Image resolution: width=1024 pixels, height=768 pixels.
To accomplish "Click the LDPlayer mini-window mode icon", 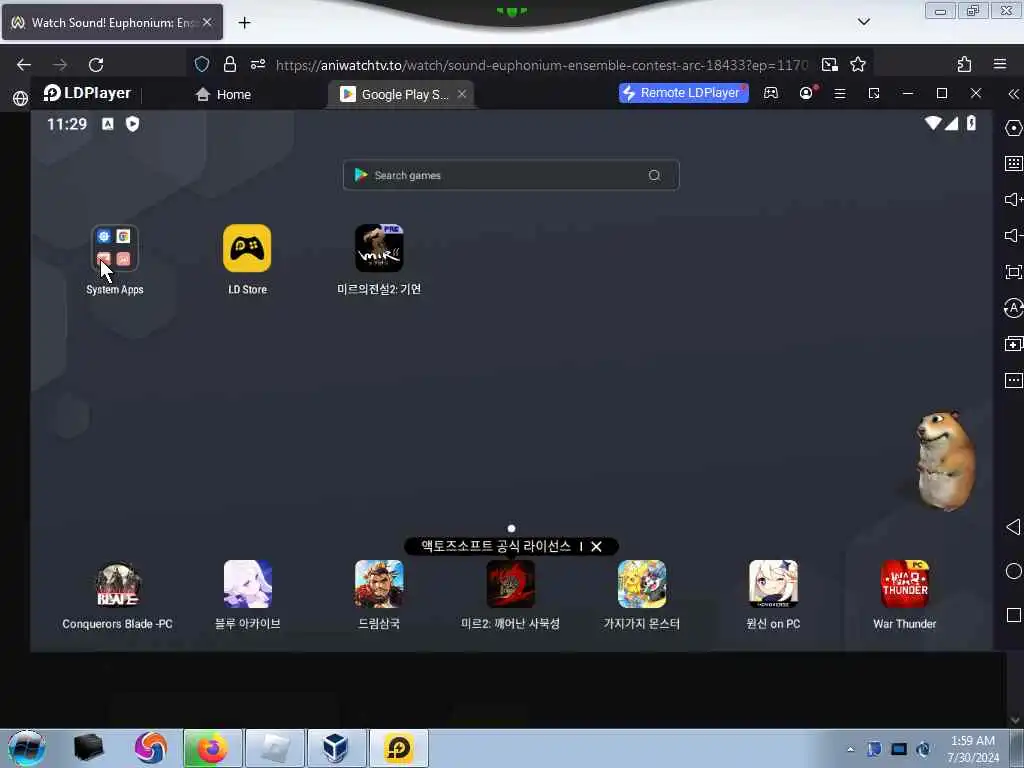I will 874,94.
